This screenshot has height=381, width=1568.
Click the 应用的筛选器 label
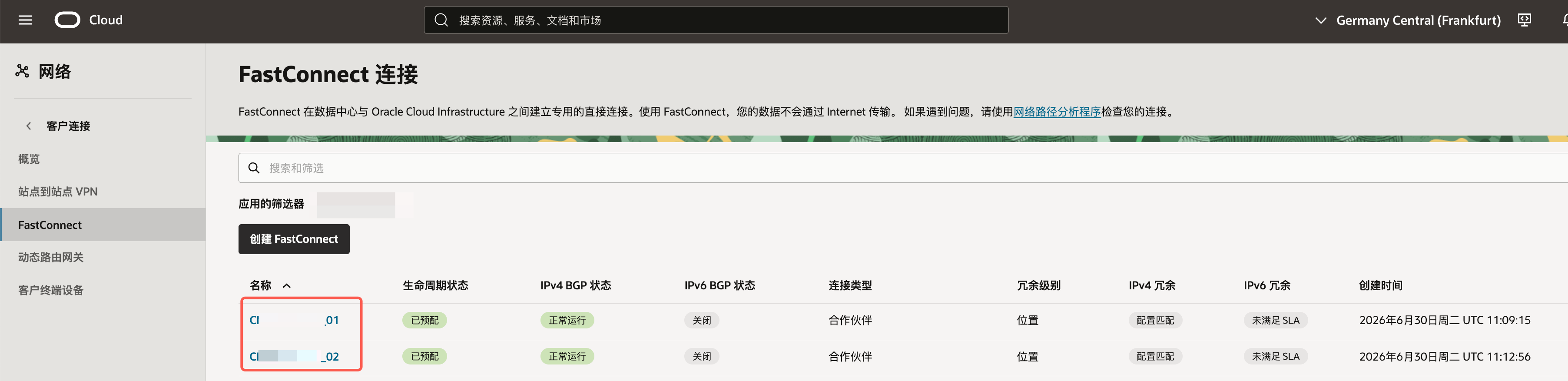point(271,204)
